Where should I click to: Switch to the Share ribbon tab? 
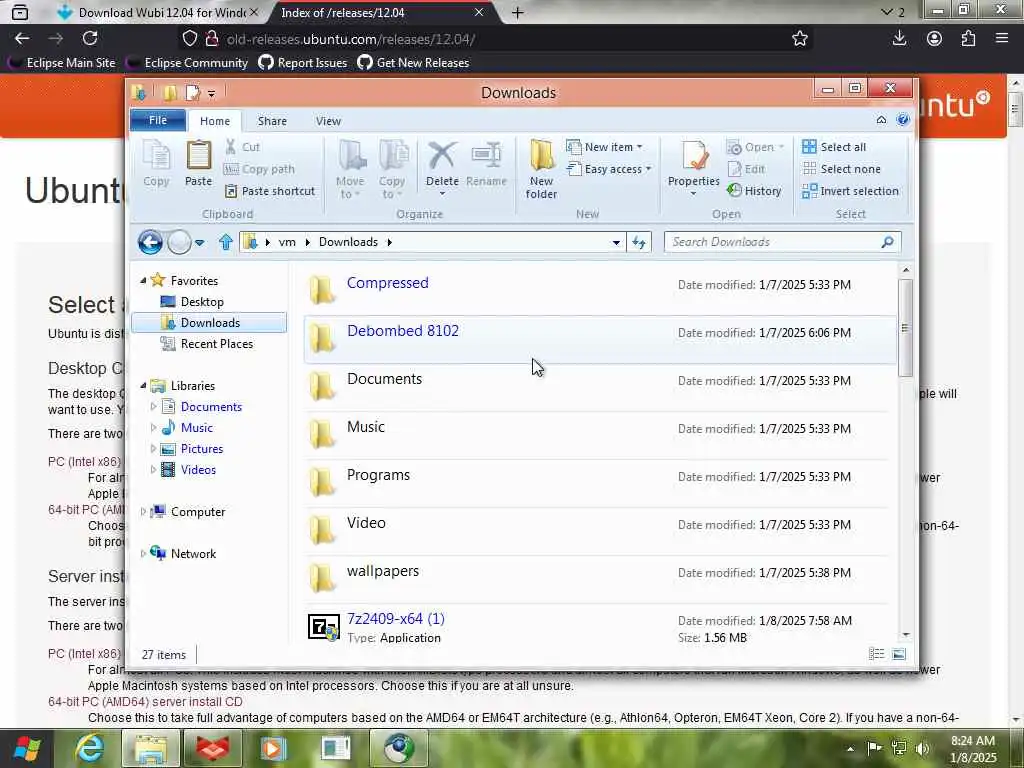pos(272,121)
